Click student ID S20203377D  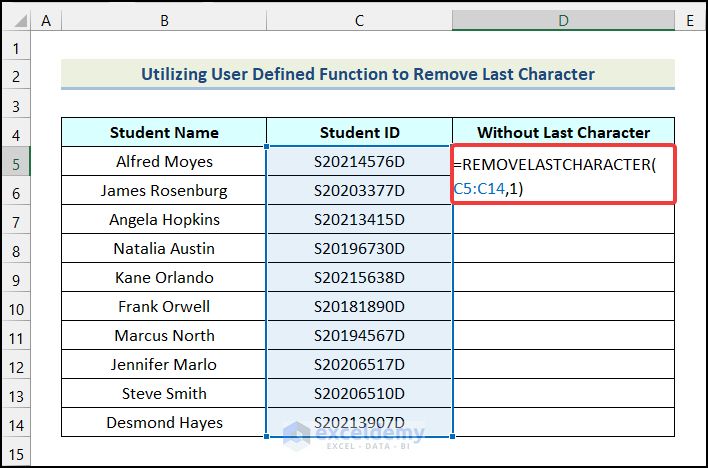point(359,190)
